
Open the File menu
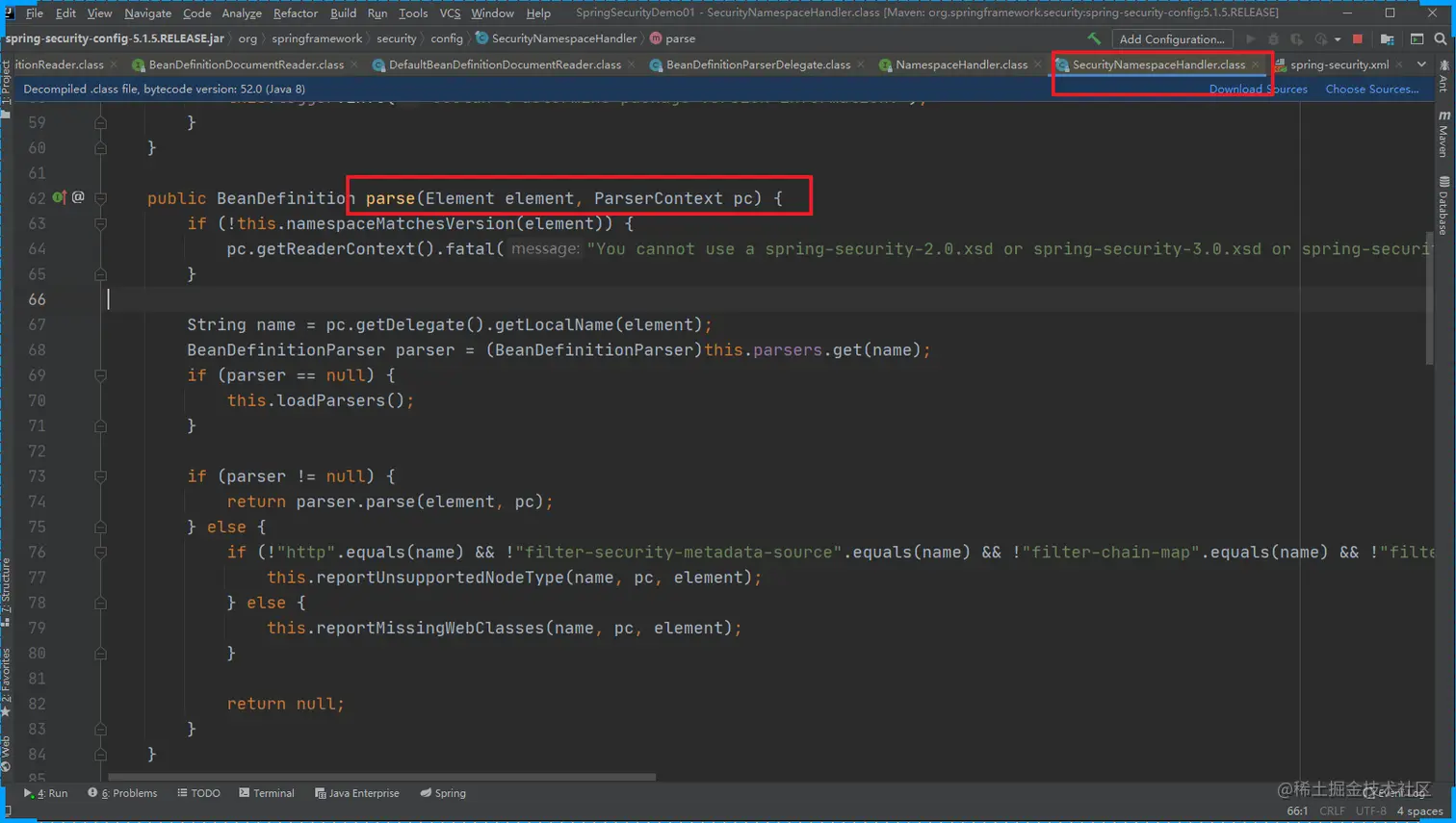(35, 13)
